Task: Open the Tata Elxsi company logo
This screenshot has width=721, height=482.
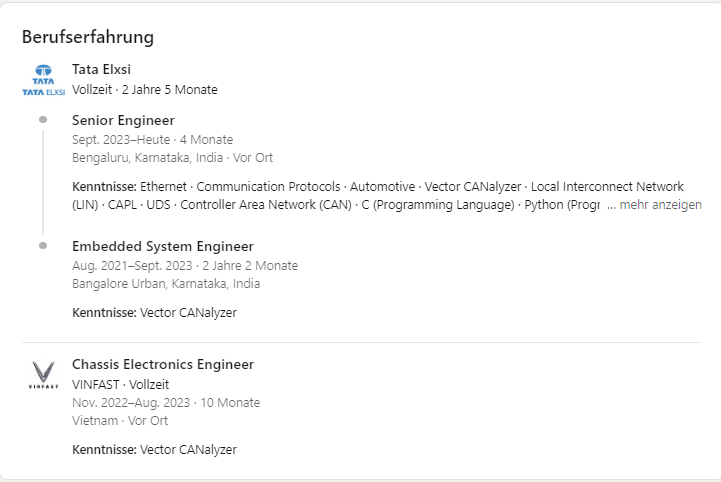Action: [44, 80]
